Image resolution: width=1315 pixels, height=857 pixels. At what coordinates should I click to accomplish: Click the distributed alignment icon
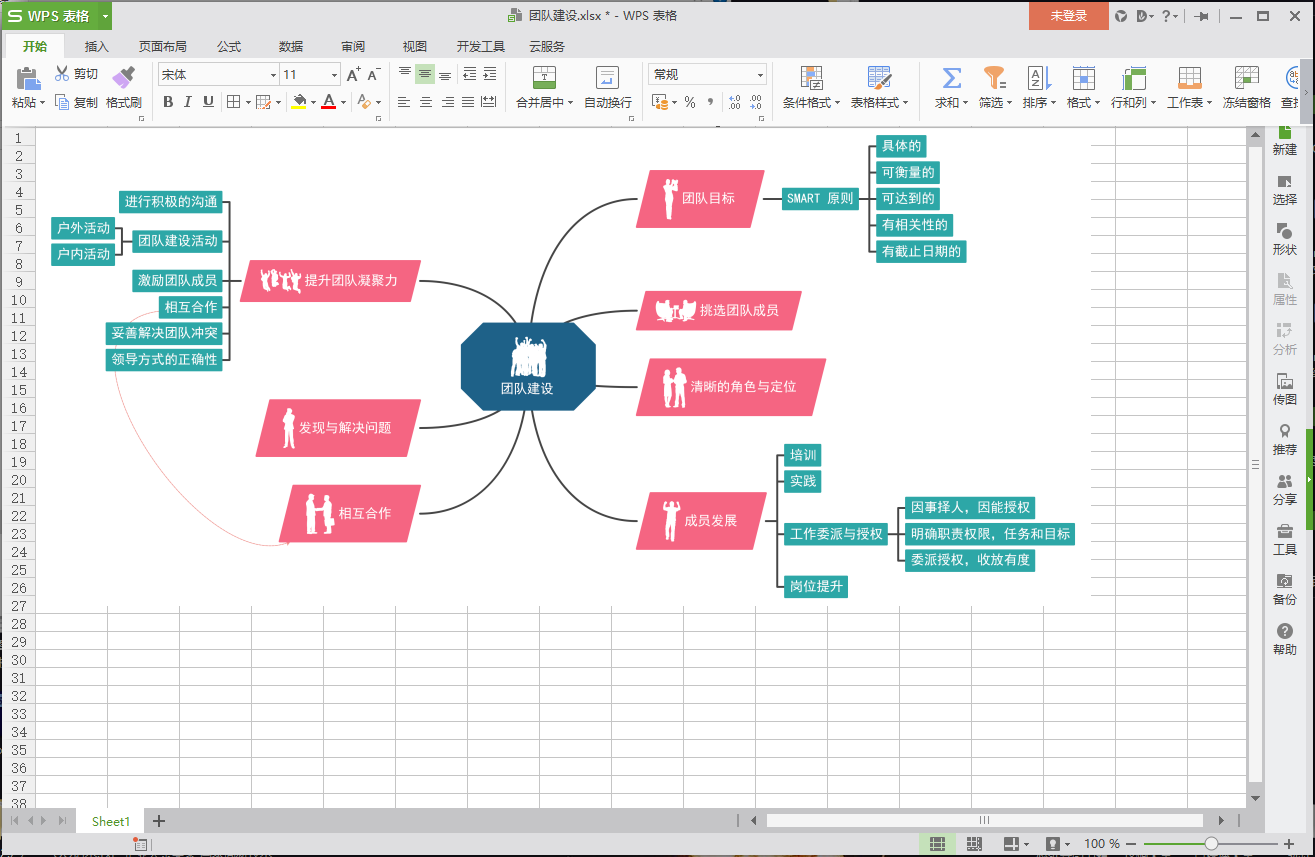(489, 102)
